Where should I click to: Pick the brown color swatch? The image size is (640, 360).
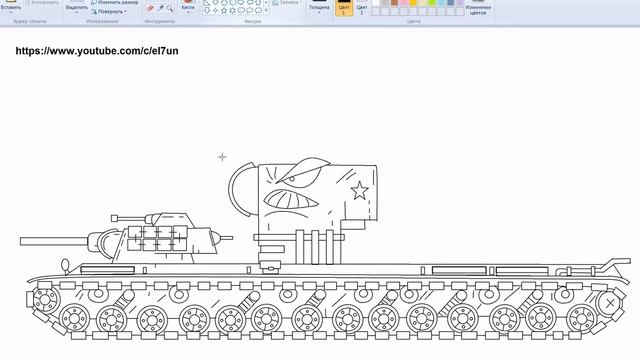(394, 2)
